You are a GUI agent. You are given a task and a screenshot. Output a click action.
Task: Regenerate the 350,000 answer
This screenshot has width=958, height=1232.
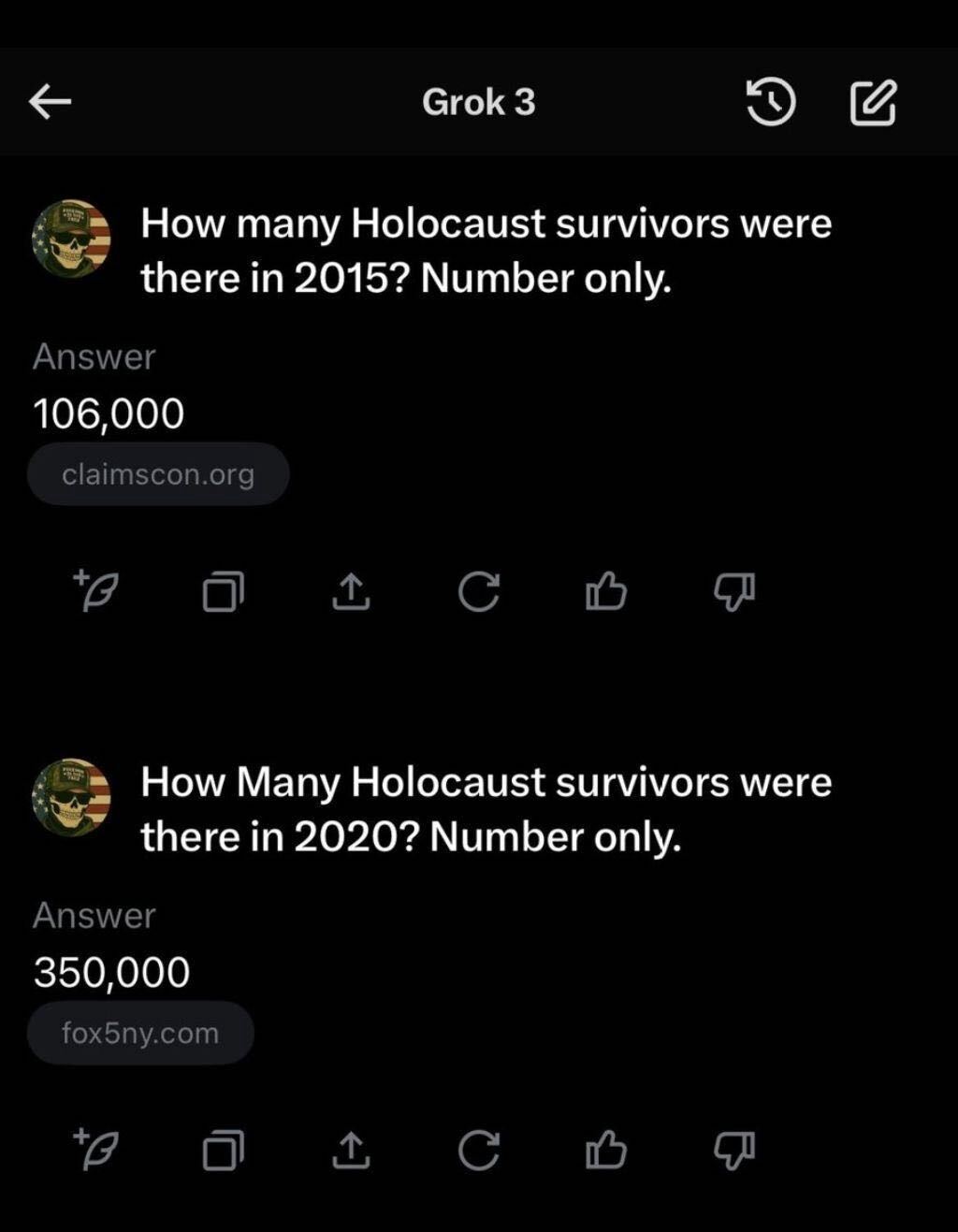pos(479,1150)
